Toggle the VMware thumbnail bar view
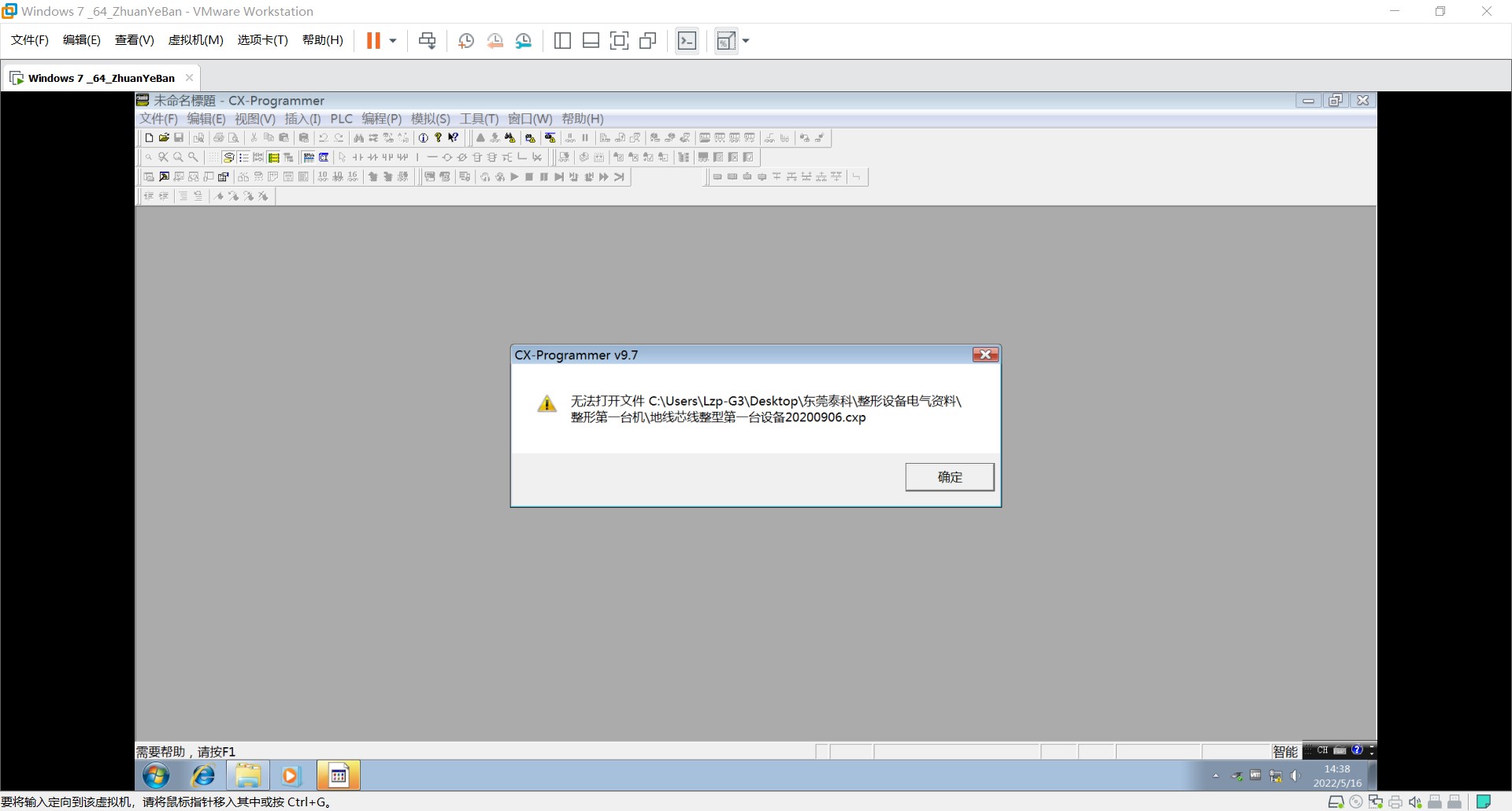 (x=591, y=41)
